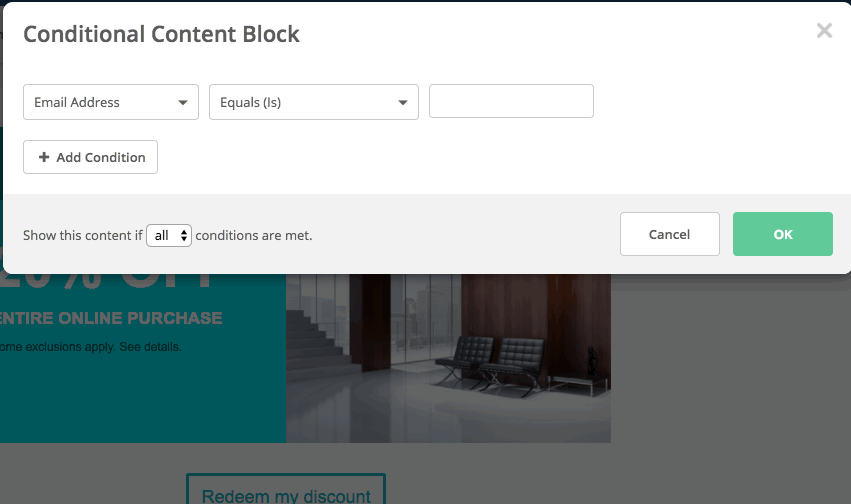The width and height of the screenshot is (851, 504).
Task: Open the Equals (Is) operator dropdown
Action: click(313, 102)
